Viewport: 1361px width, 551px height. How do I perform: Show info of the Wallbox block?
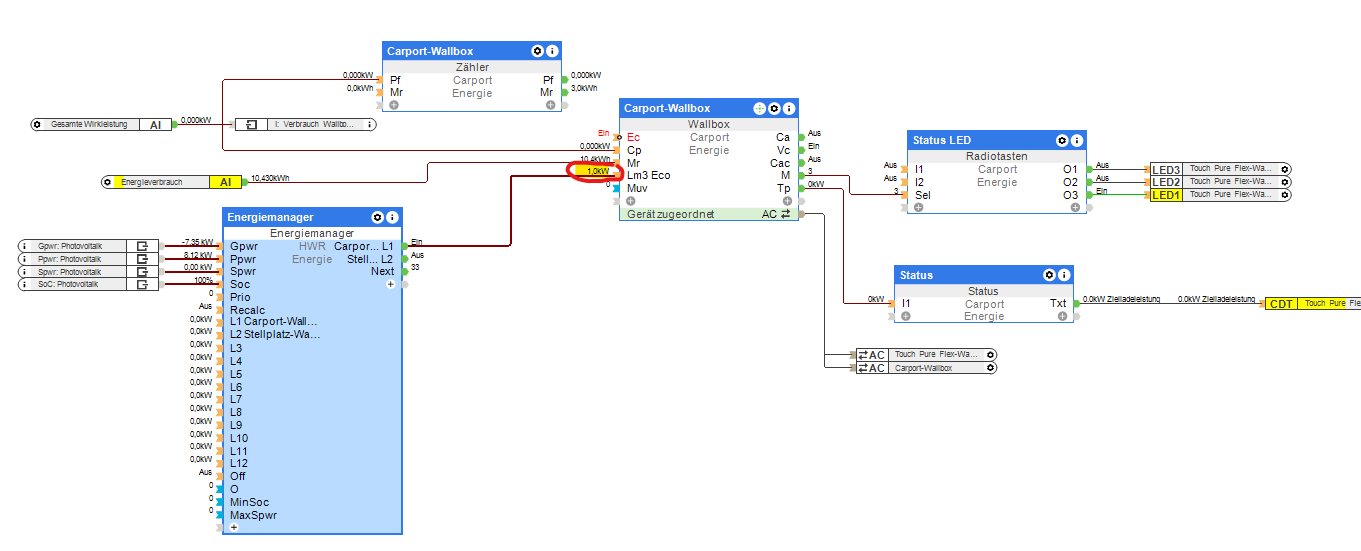click(x=789, y=108)
